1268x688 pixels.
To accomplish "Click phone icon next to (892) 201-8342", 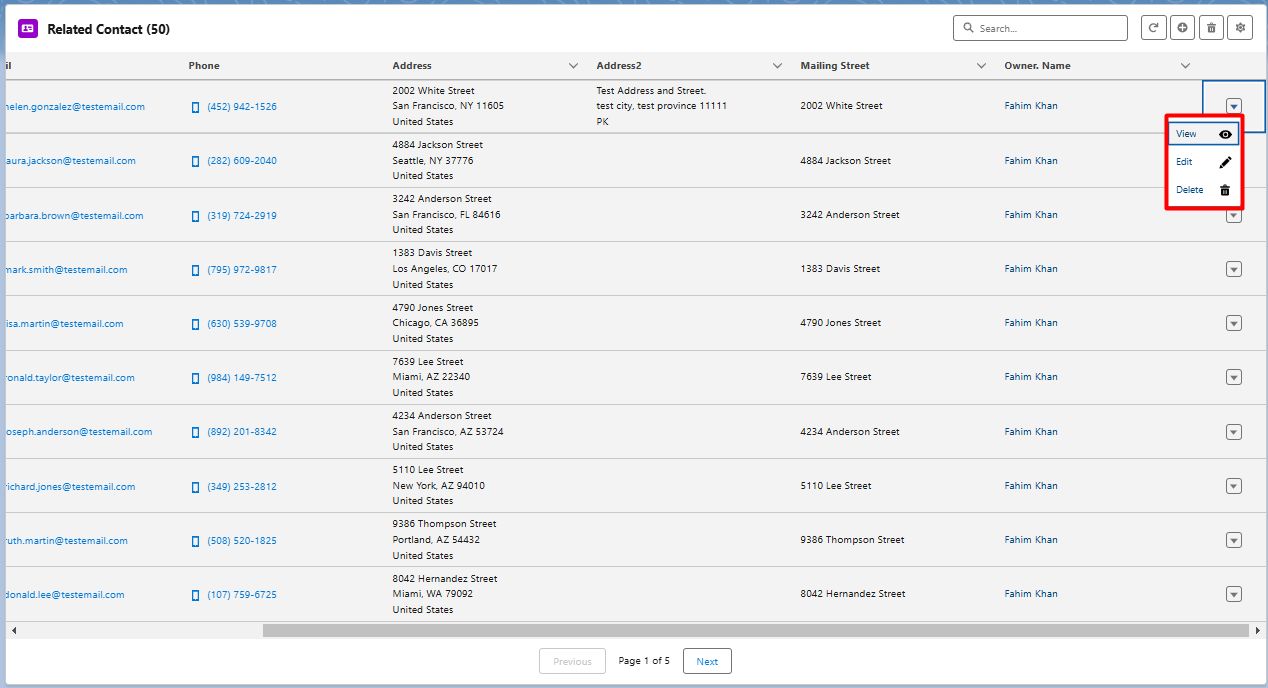I will (195, 432).
